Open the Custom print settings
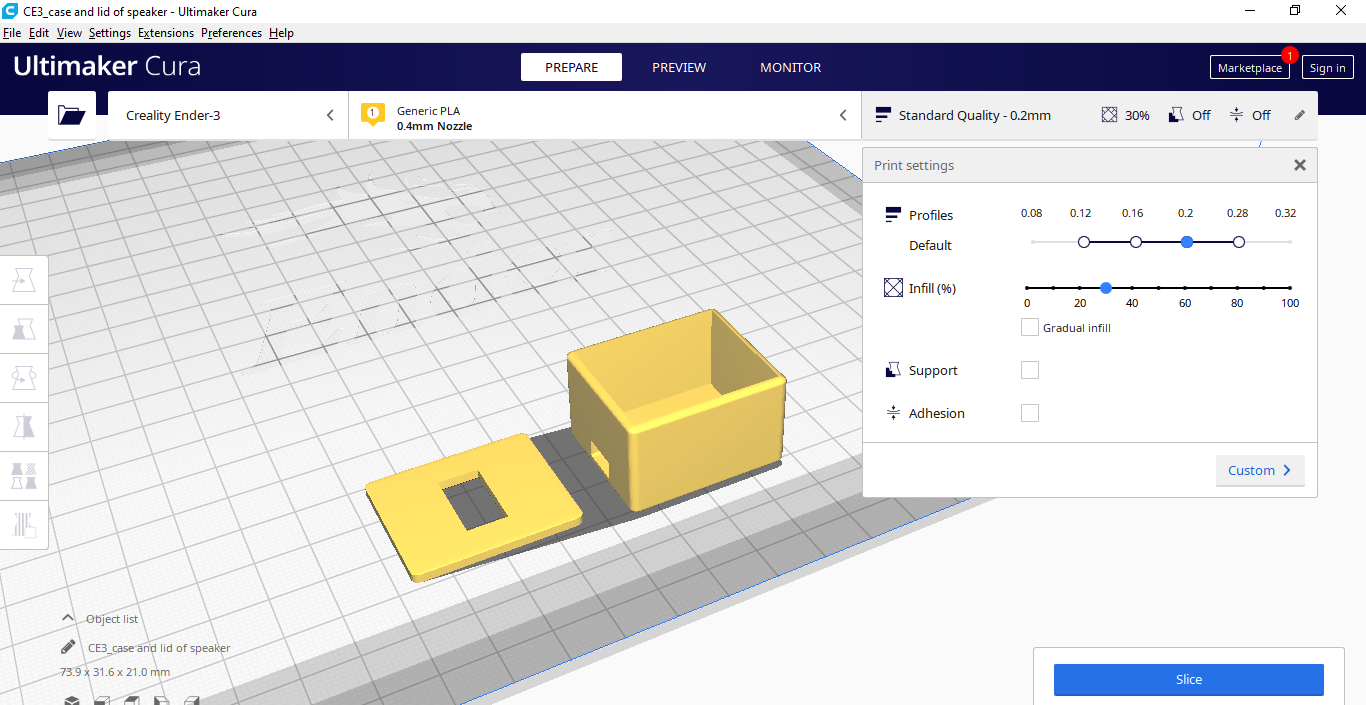1366x705 pixels. pyautogui.click(x=1260, y=470)
